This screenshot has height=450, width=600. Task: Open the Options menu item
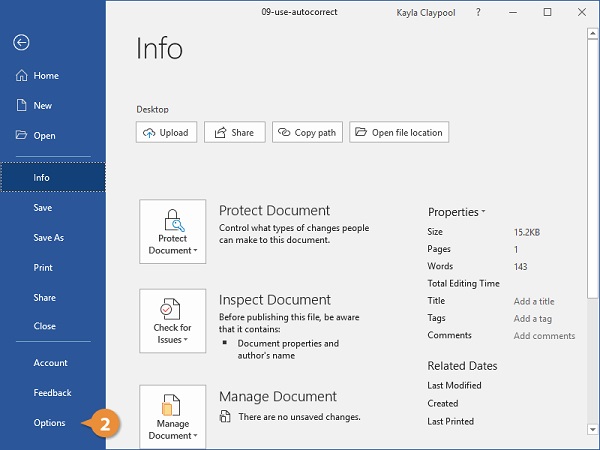coord(49,423)
